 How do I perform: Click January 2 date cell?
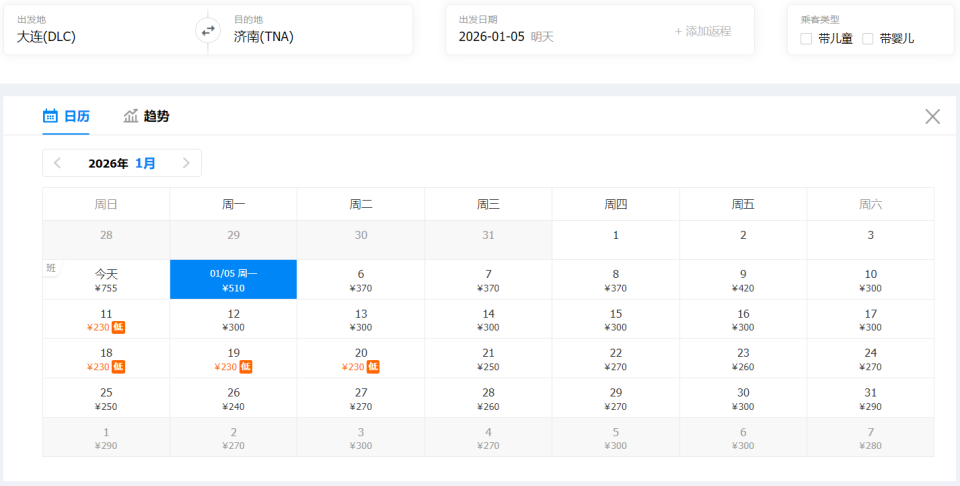point(743,240)
